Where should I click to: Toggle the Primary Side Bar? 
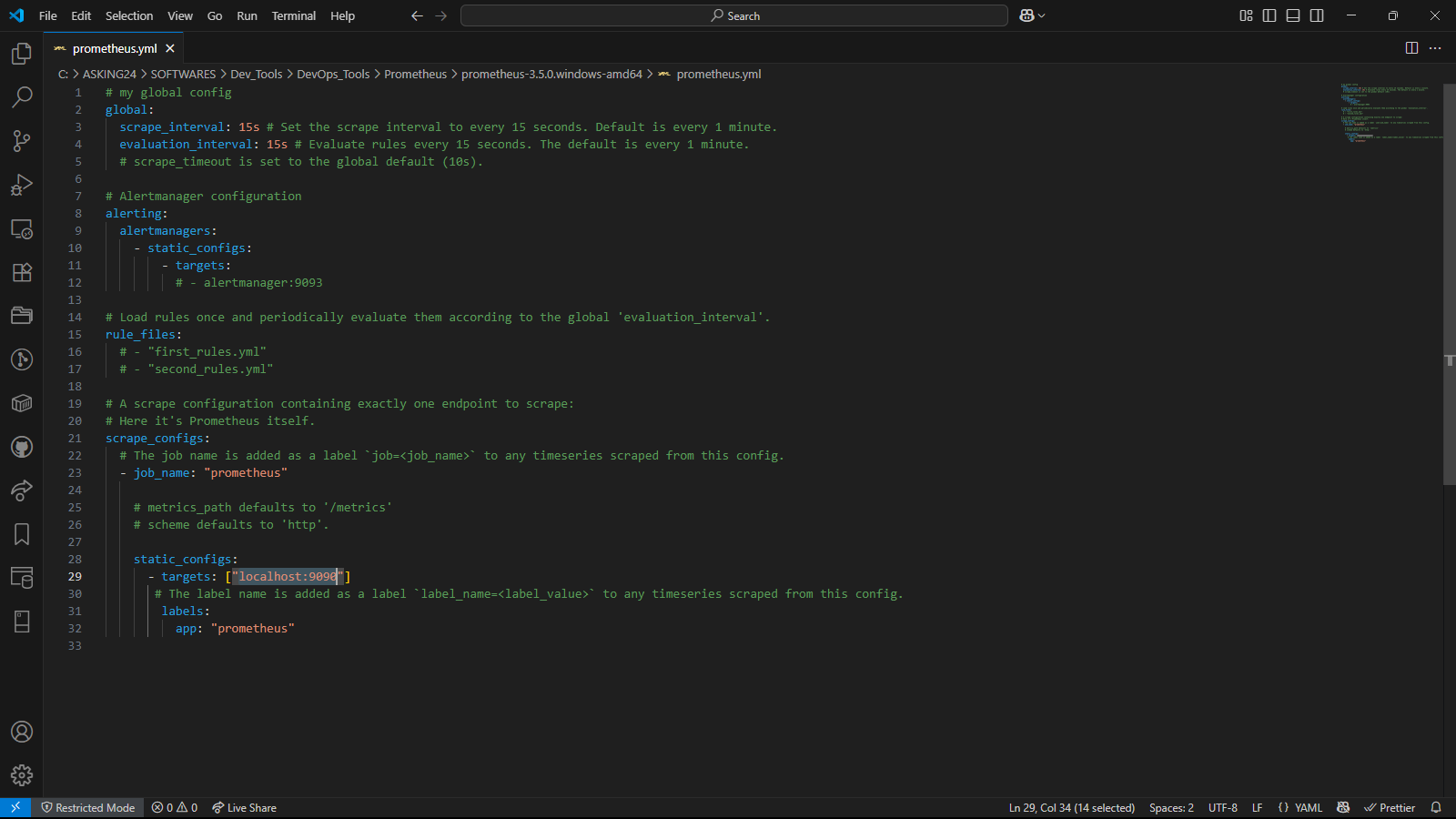pyautogui.click(x=1269, y=15)
